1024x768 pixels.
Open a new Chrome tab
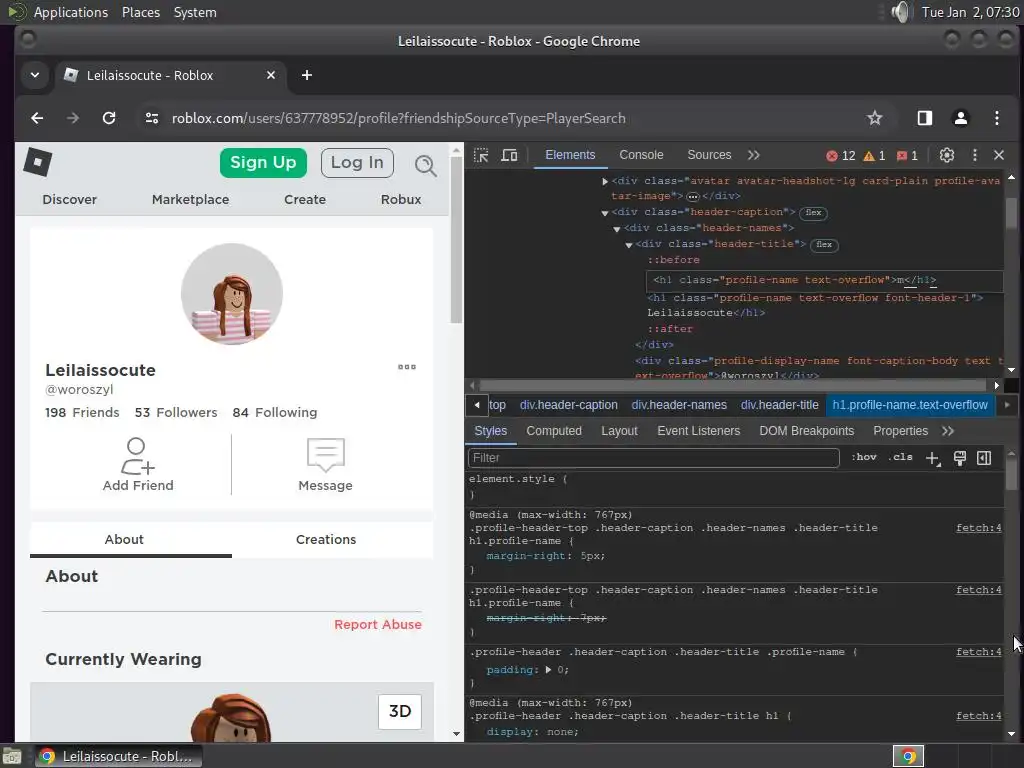pyautogui.click(x=306, y=75)
